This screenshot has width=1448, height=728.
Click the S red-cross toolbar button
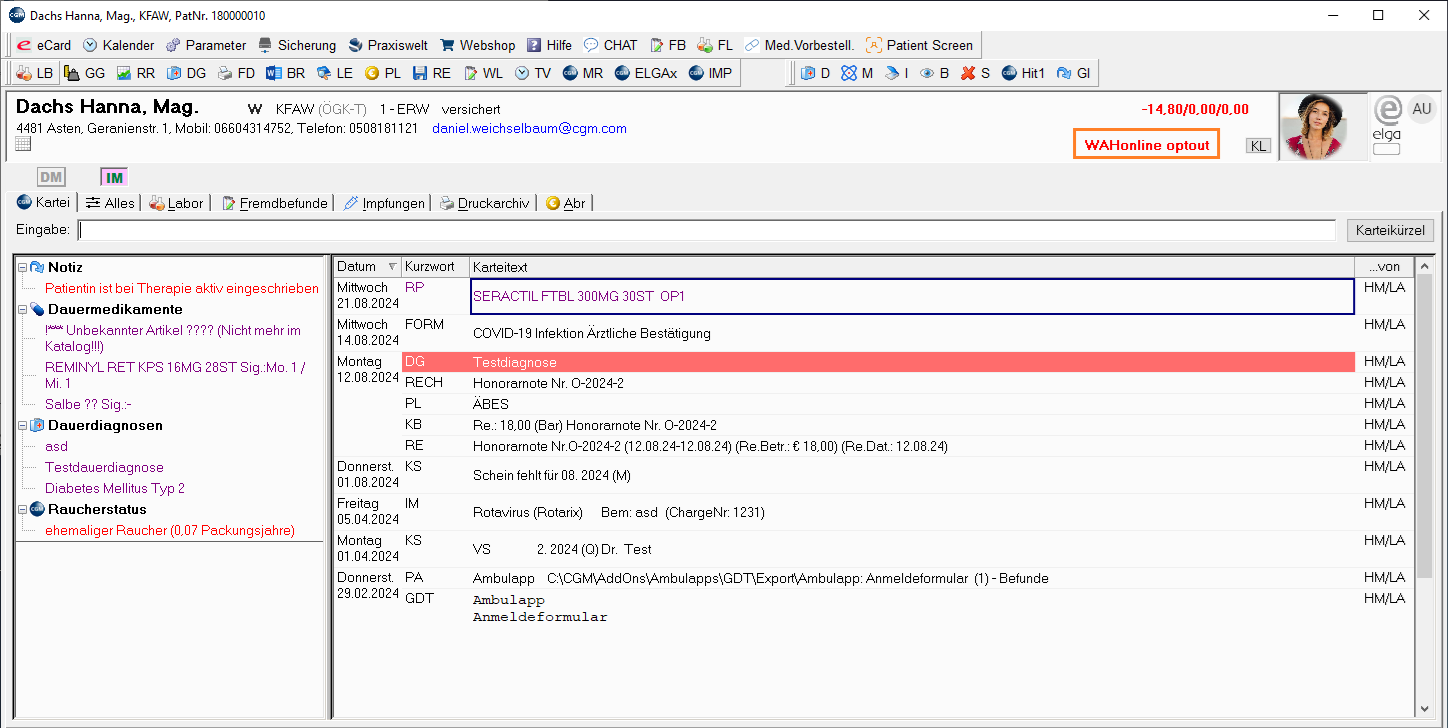975,73
